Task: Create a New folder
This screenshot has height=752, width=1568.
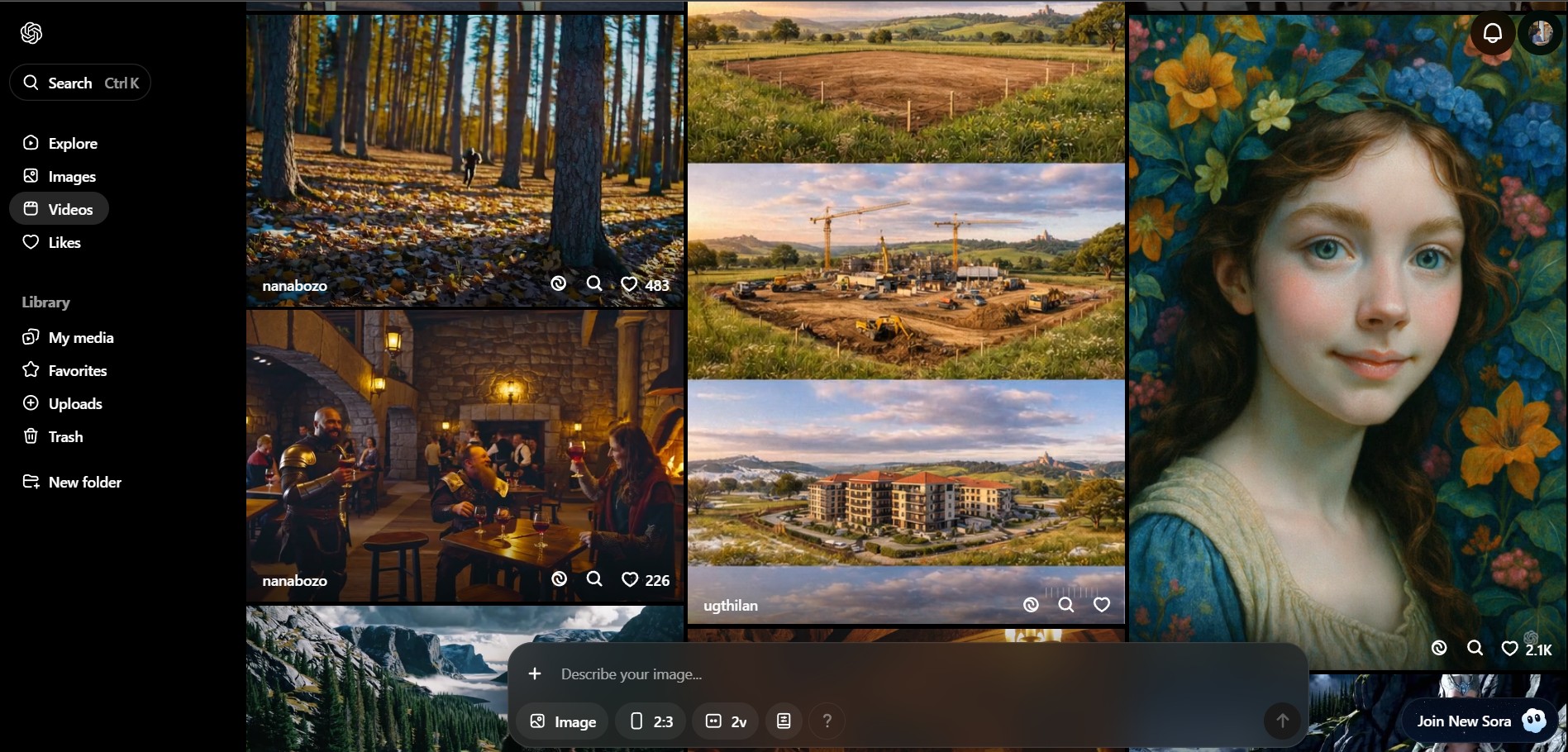Action: [x=84, y=482]
